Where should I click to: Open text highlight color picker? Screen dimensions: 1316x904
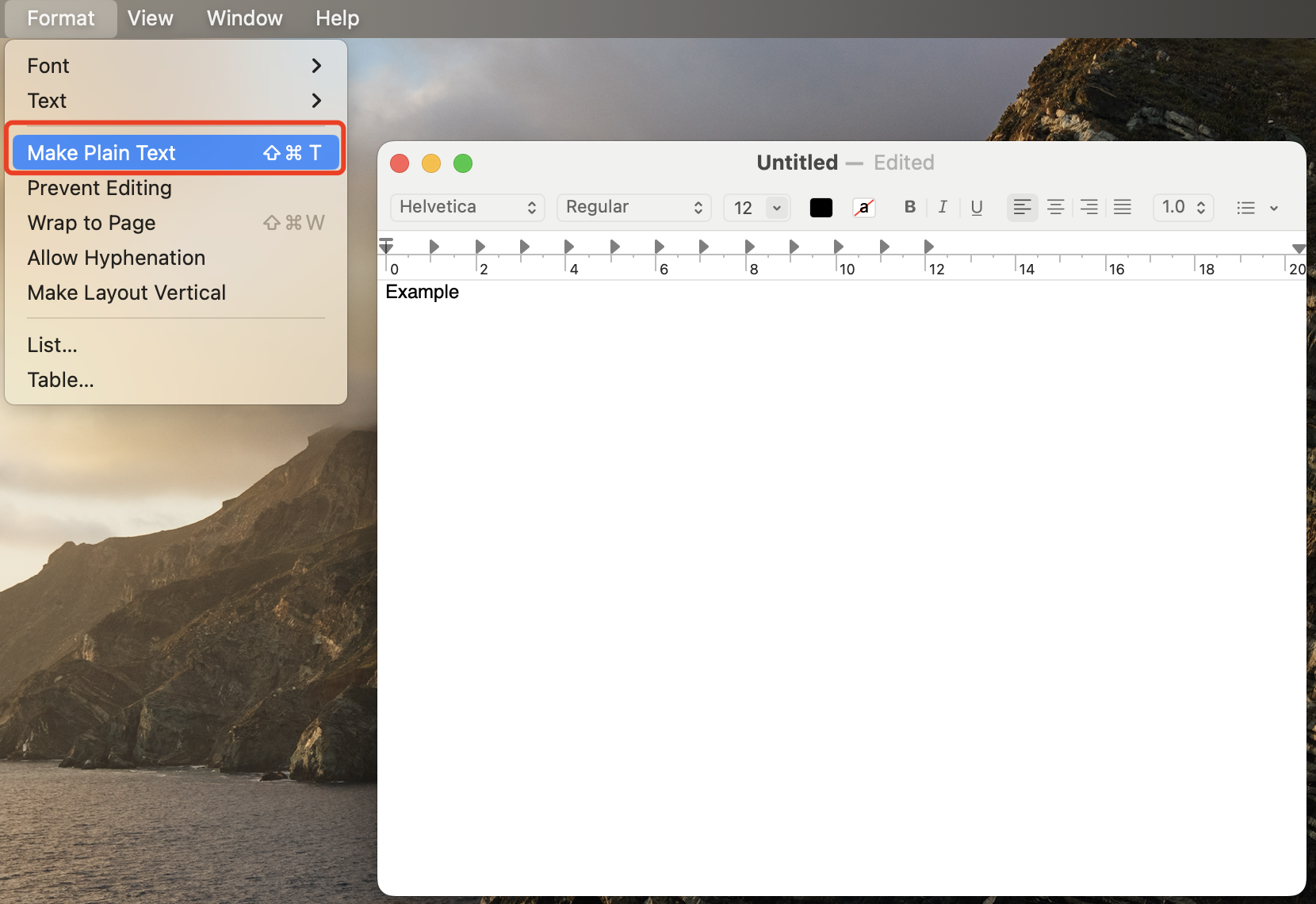point(863,208)
